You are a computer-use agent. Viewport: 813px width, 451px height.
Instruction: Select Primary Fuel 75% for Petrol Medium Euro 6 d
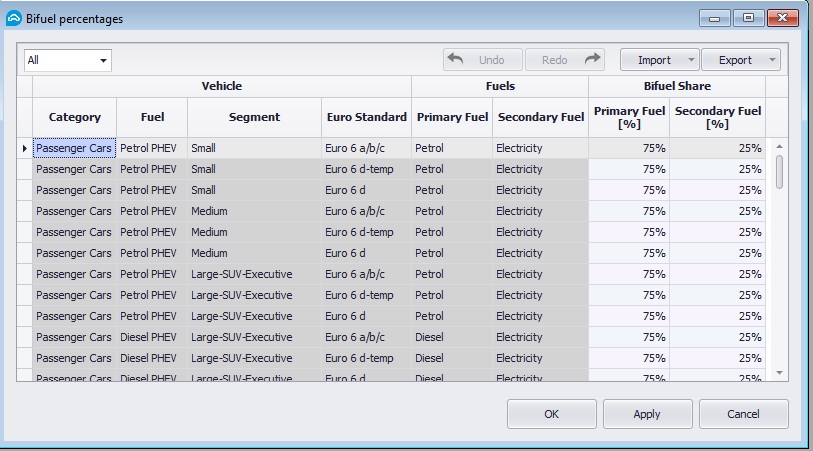(x=629, y=253)
